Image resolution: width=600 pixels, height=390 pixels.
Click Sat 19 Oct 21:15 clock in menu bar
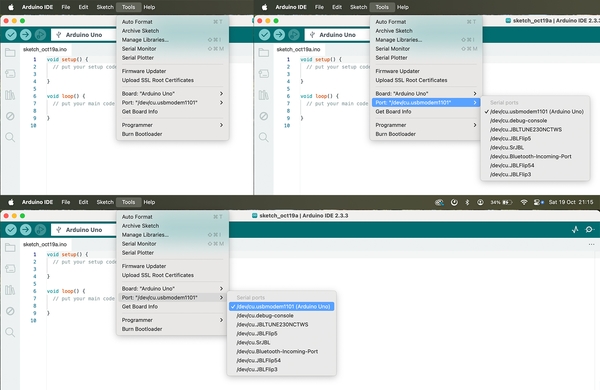pos(571,202)
